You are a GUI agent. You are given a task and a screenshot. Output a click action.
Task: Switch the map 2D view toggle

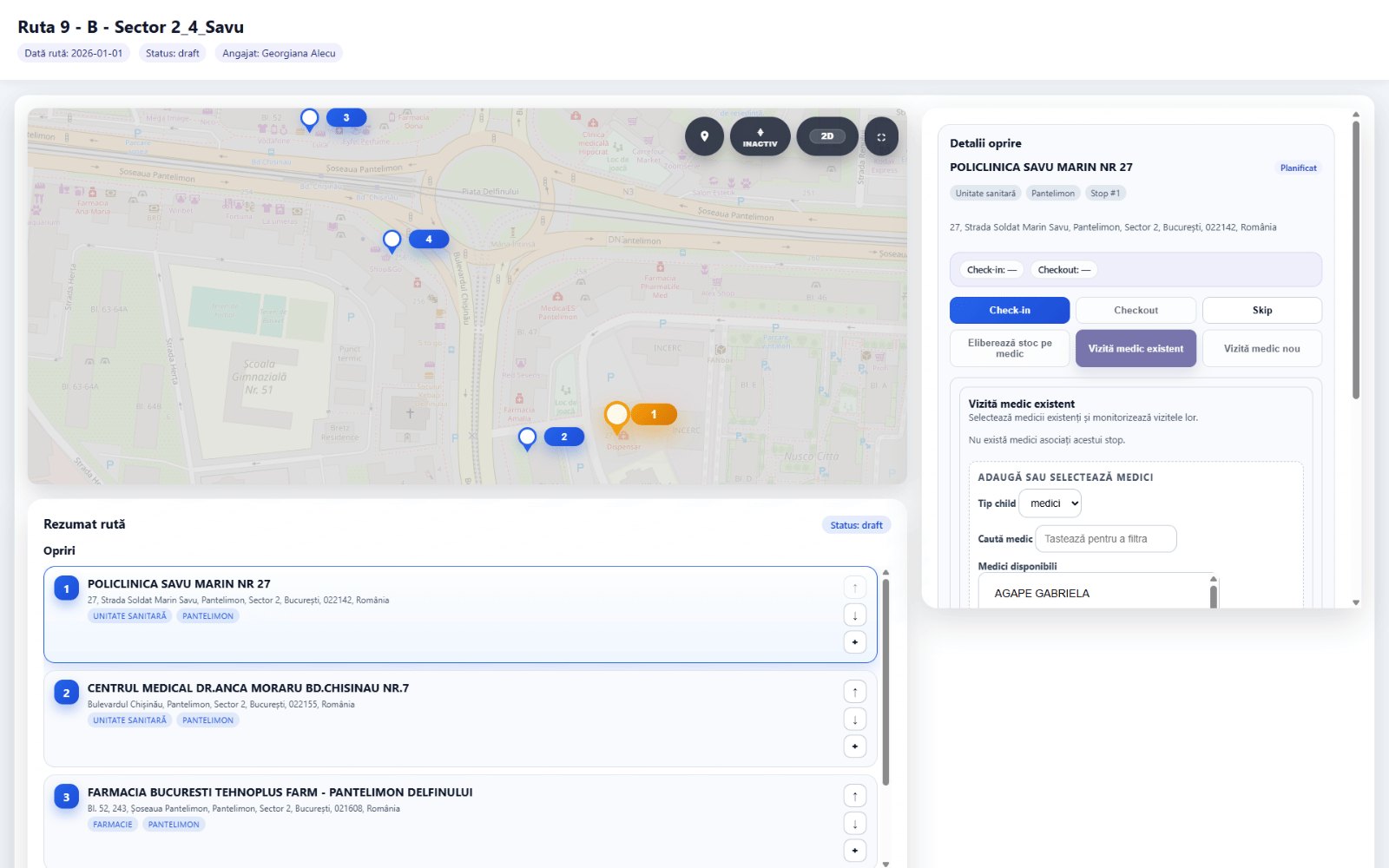827,136
